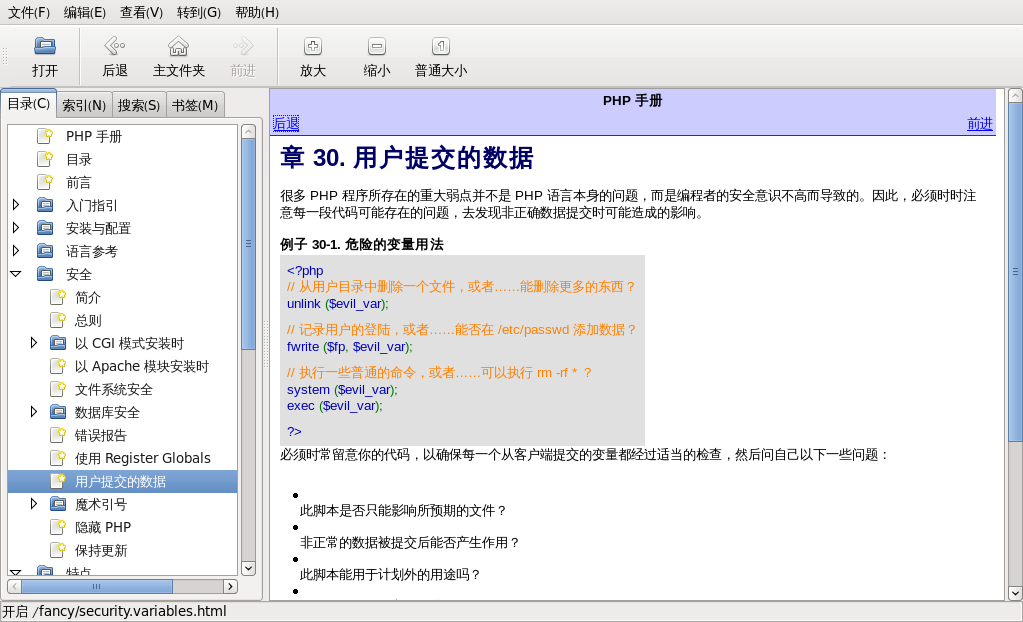Click the heading 章 30. 用户提交的数据
The height and width of the screenshot is (622, 1023).
coord(406,158)
